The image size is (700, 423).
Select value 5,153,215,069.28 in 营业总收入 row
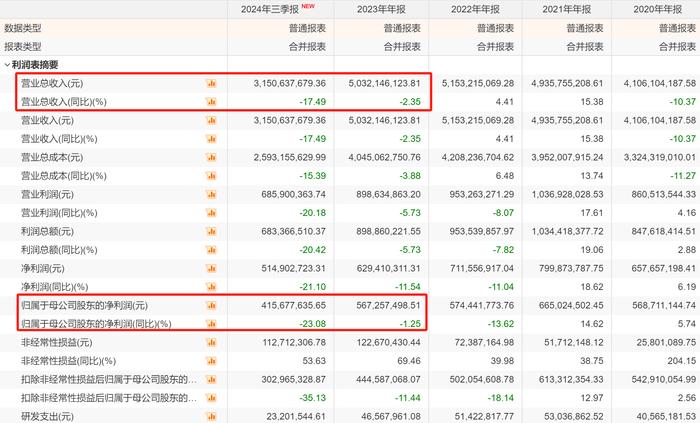(x=478, y=83)
